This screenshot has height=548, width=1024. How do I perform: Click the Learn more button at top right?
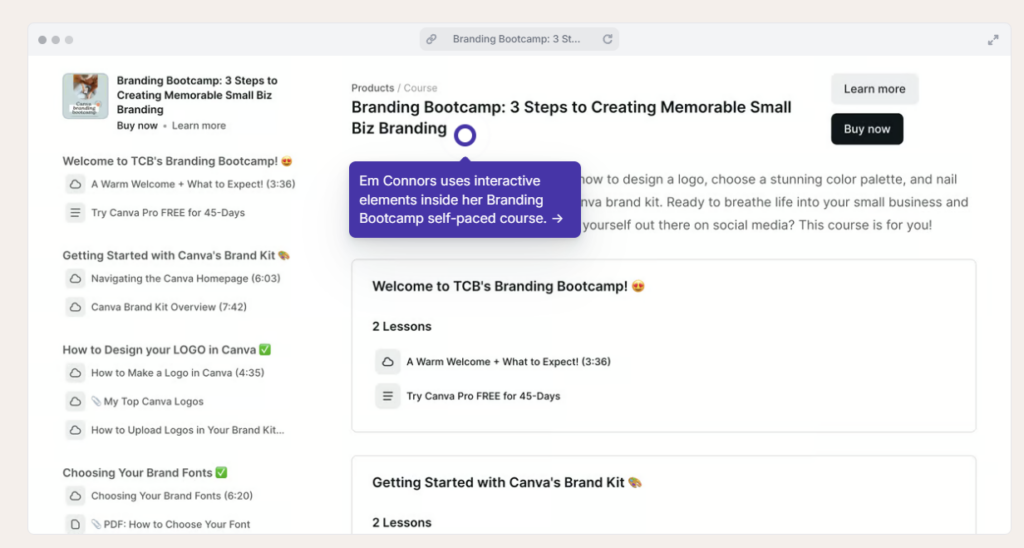point(874,89)
